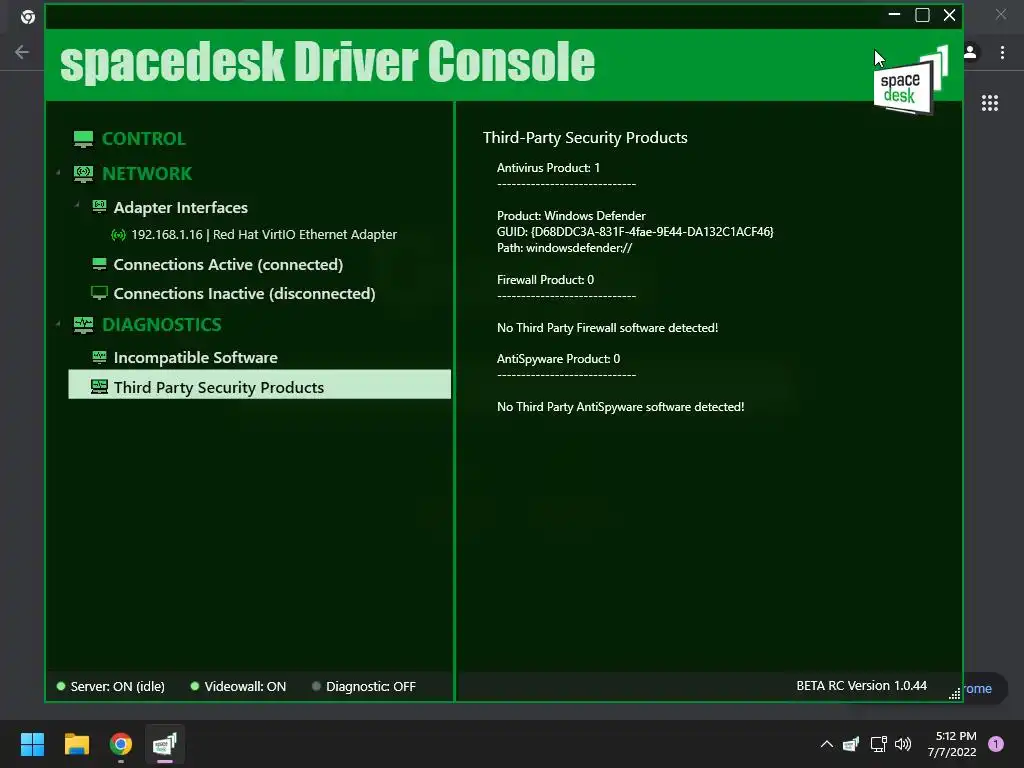Viewport: 1024px width, 768px height.
Task: Click the green Videowall status dot
Action: point(195,686)
